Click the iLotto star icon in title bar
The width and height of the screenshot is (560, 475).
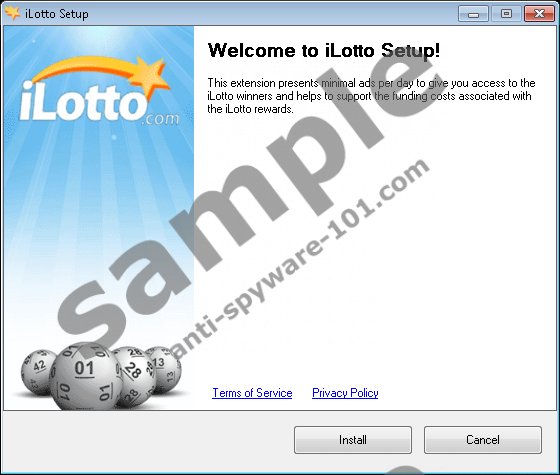[x=12, y=13]
